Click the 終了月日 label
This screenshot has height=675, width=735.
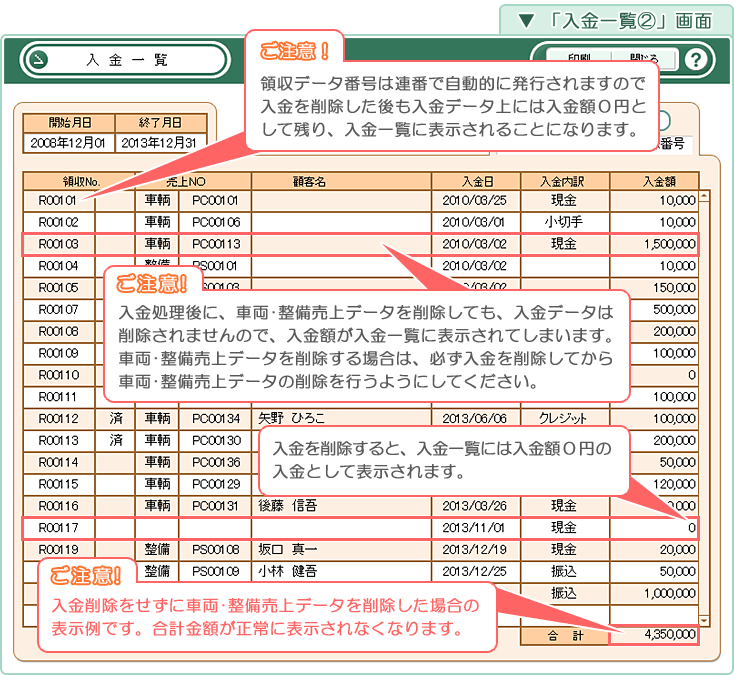point(161,123)
